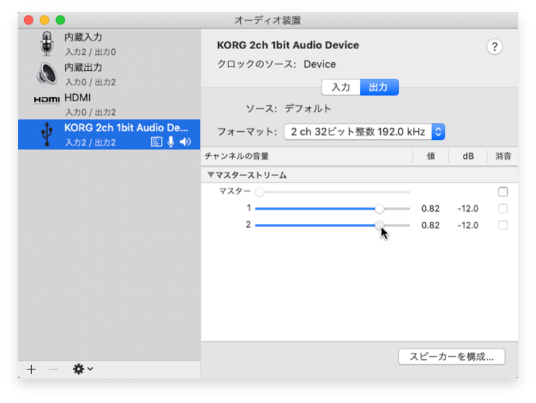The image size is (536, 403).
Task: Select 内蔵出力 device in the list
Action: [109, 74]
